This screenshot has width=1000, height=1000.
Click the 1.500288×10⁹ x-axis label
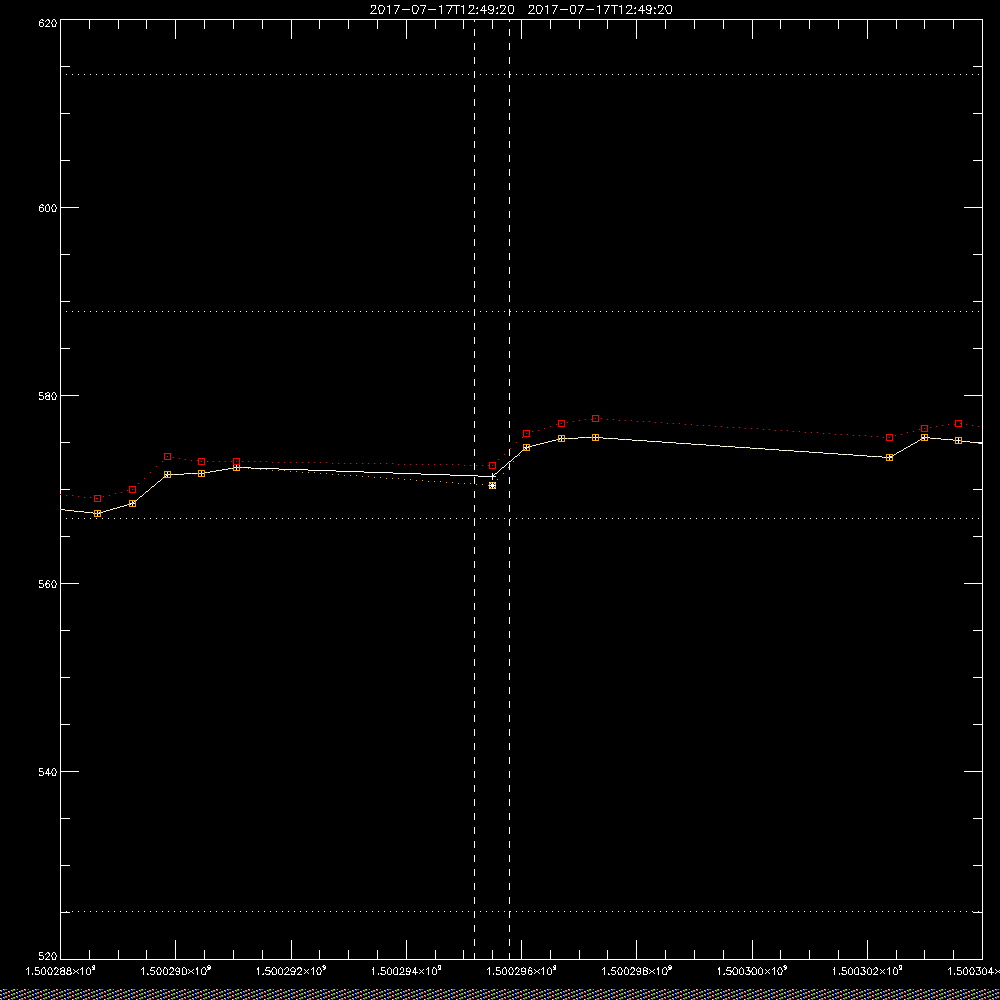click(60, 971)
